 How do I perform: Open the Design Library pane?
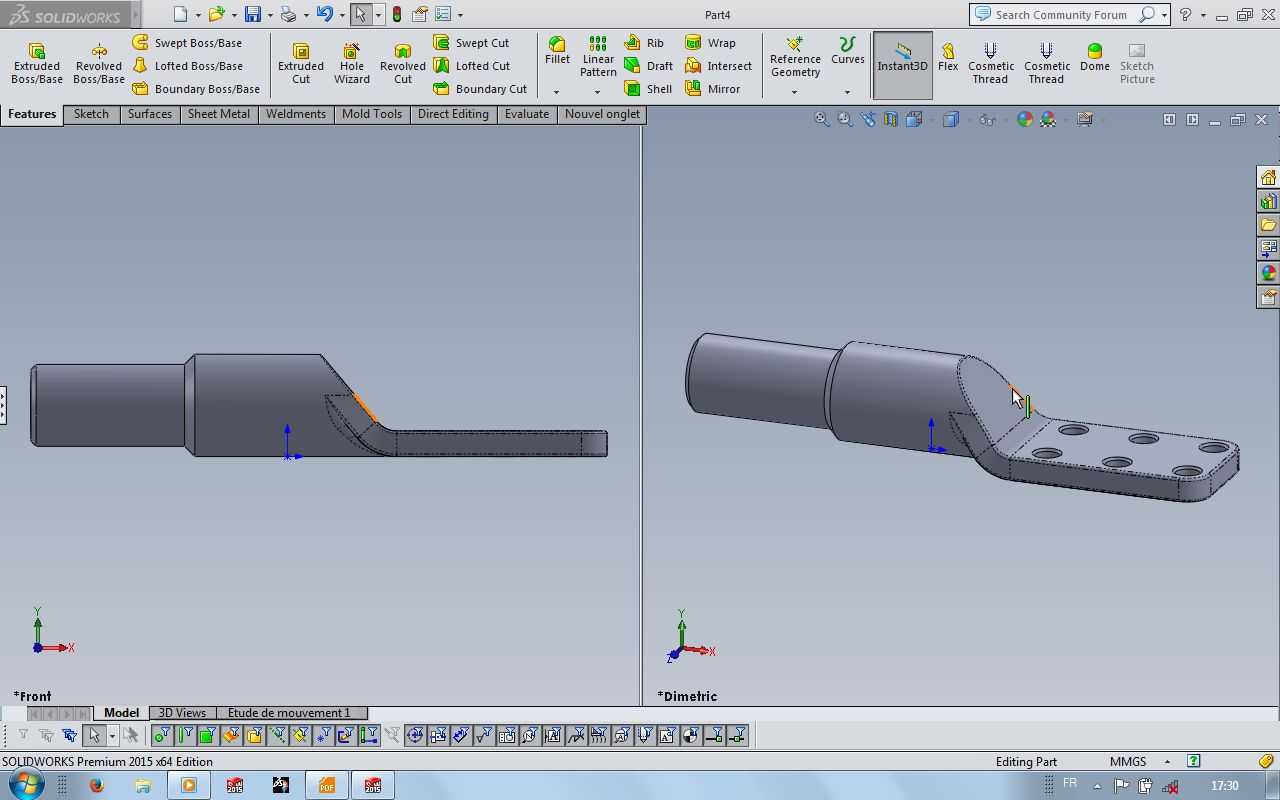click(x=1268, y=202)
